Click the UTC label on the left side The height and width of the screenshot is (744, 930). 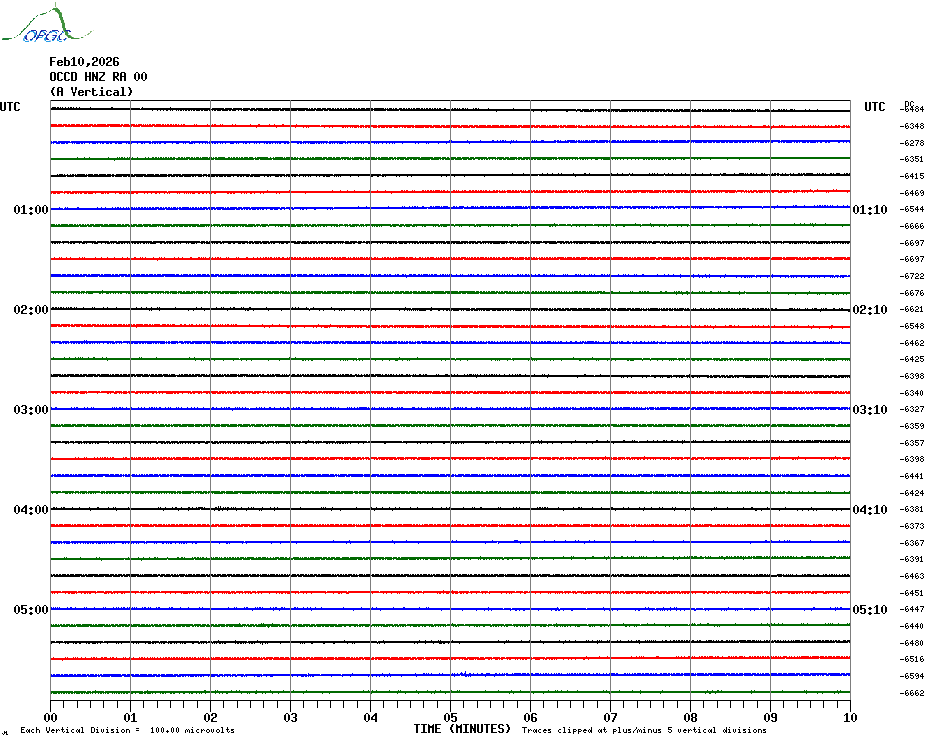pyautogui.click(x=10, y=107)
